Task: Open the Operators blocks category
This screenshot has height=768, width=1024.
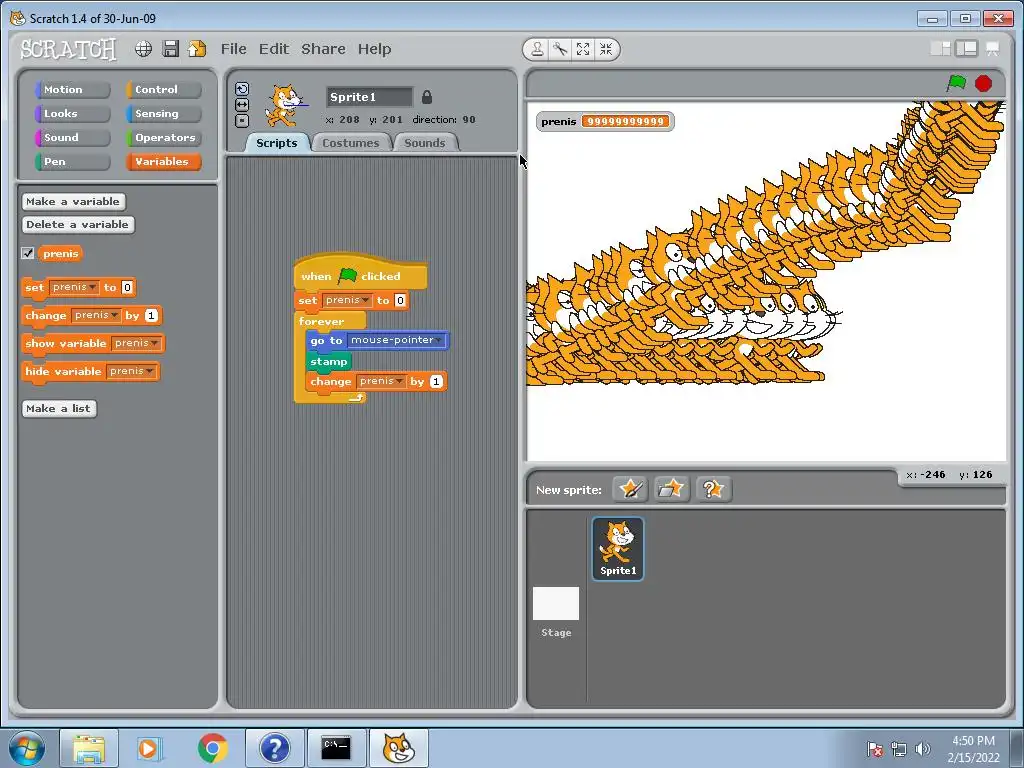Action: click(x=163, y=138)
